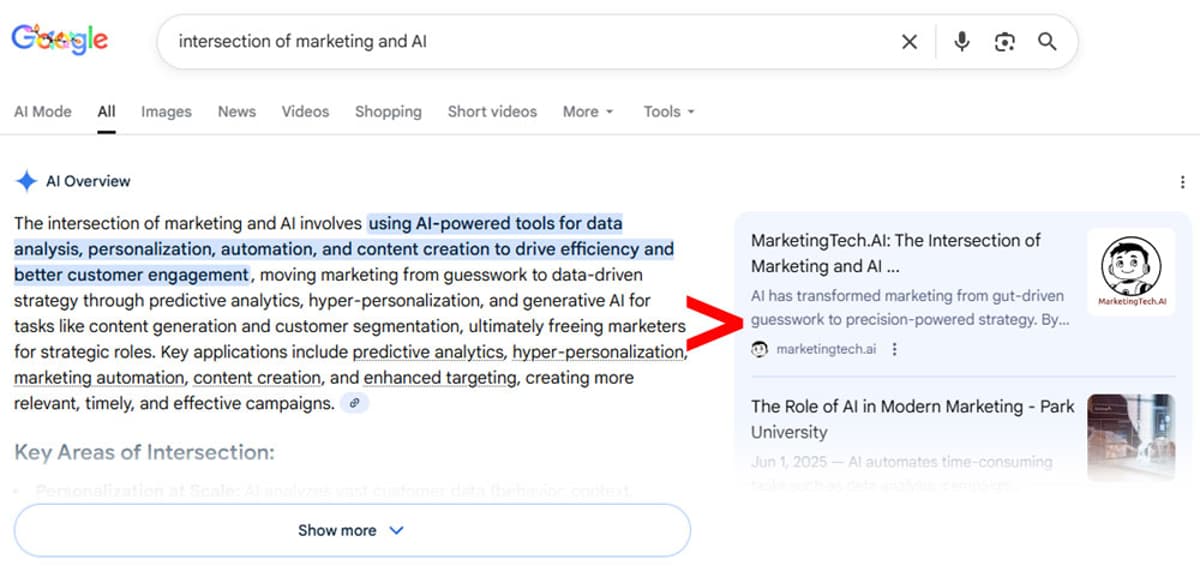Open the Images tab
The image size is (1200, 572).
coord(166,111)
